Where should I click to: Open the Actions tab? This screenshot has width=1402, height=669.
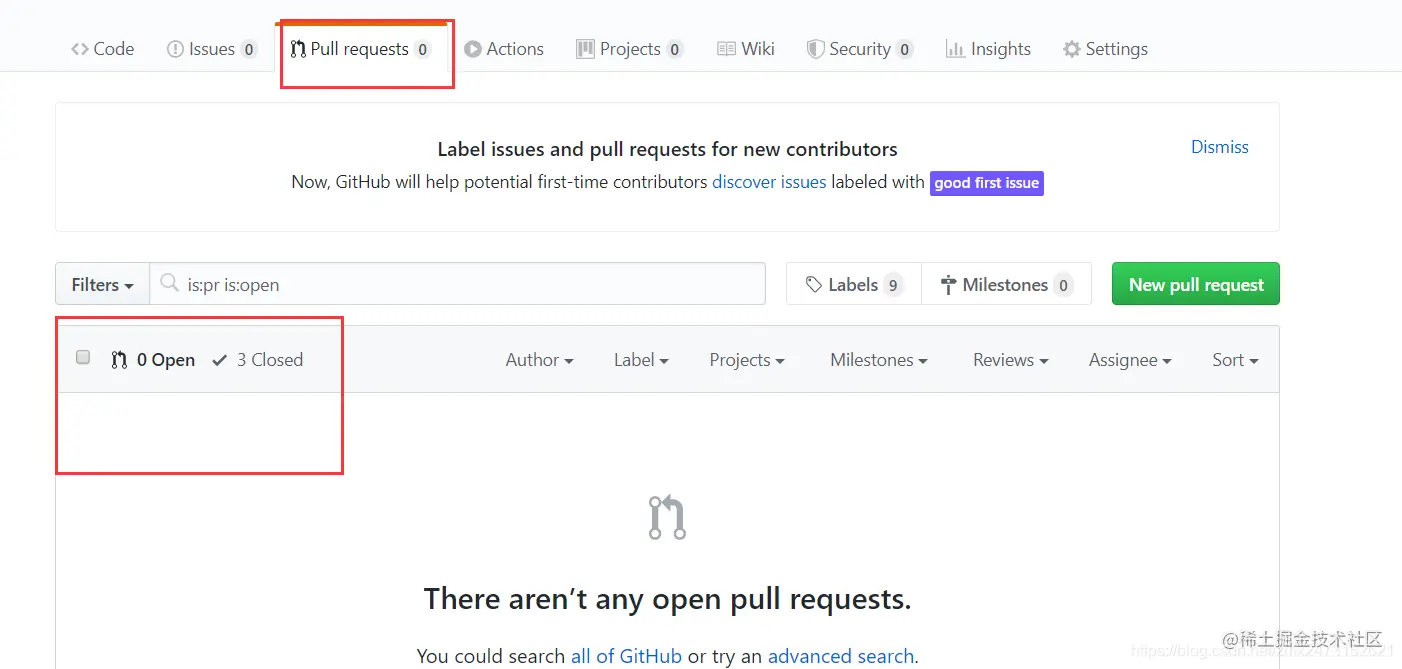pyautogui.click(x=504, y=49)
